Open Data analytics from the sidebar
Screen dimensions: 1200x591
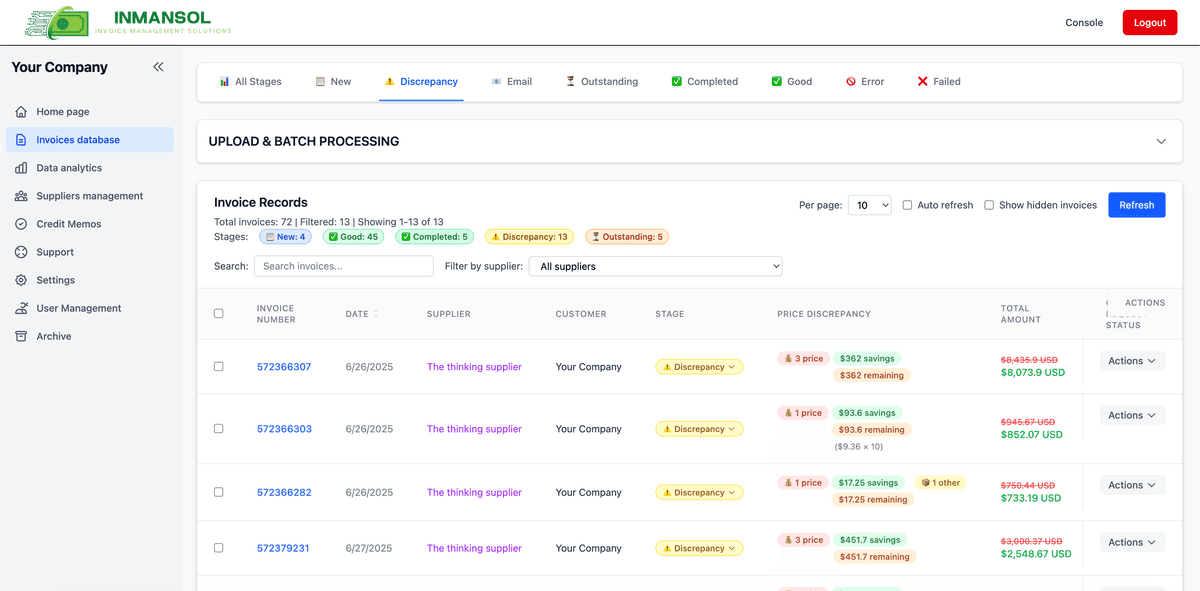pos(22,167)
